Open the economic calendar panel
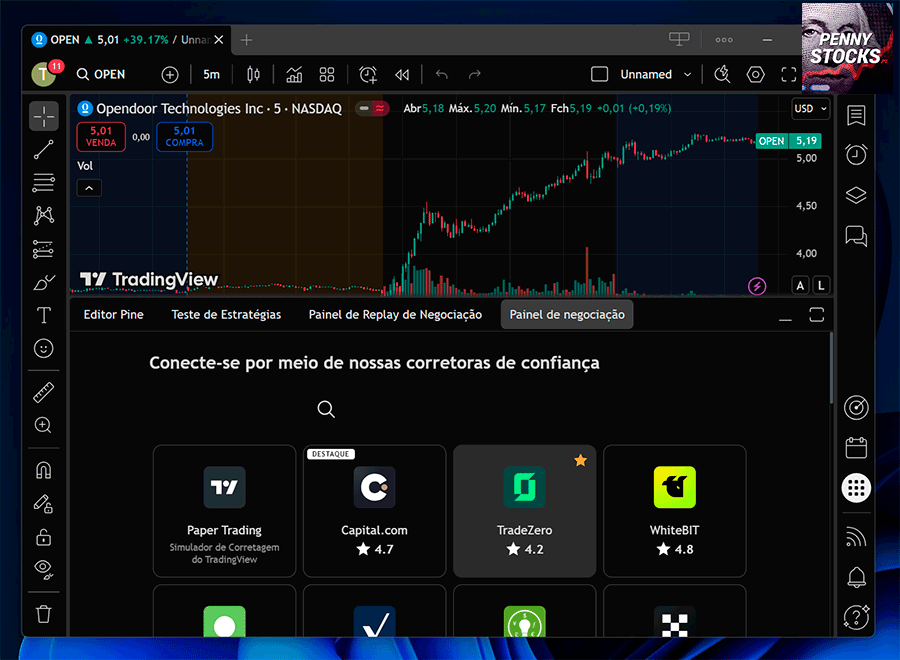The height and width of the screenshot is (660, 900). tap(856, 448)
